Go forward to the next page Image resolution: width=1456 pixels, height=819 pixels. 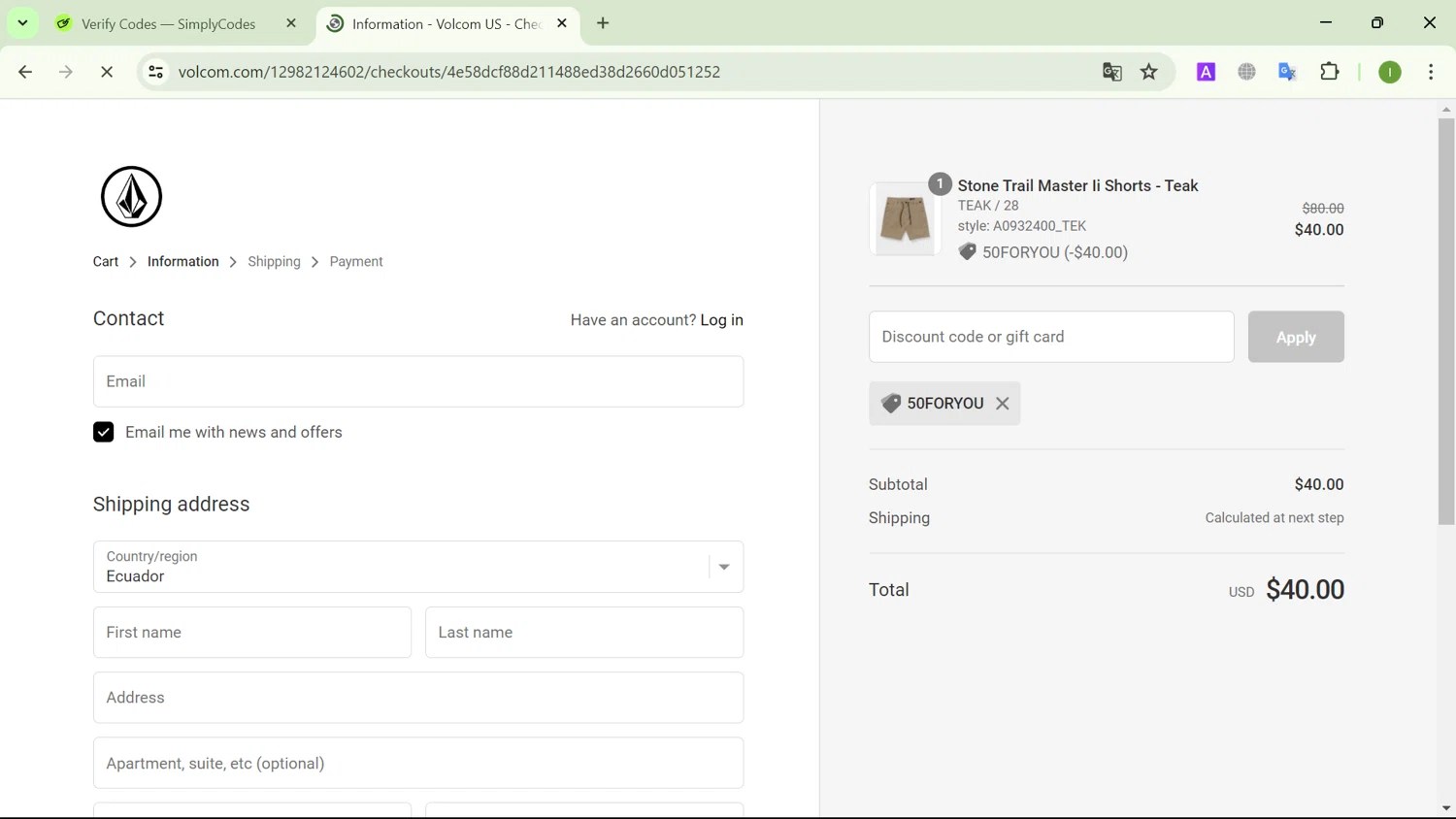point(66,72)
